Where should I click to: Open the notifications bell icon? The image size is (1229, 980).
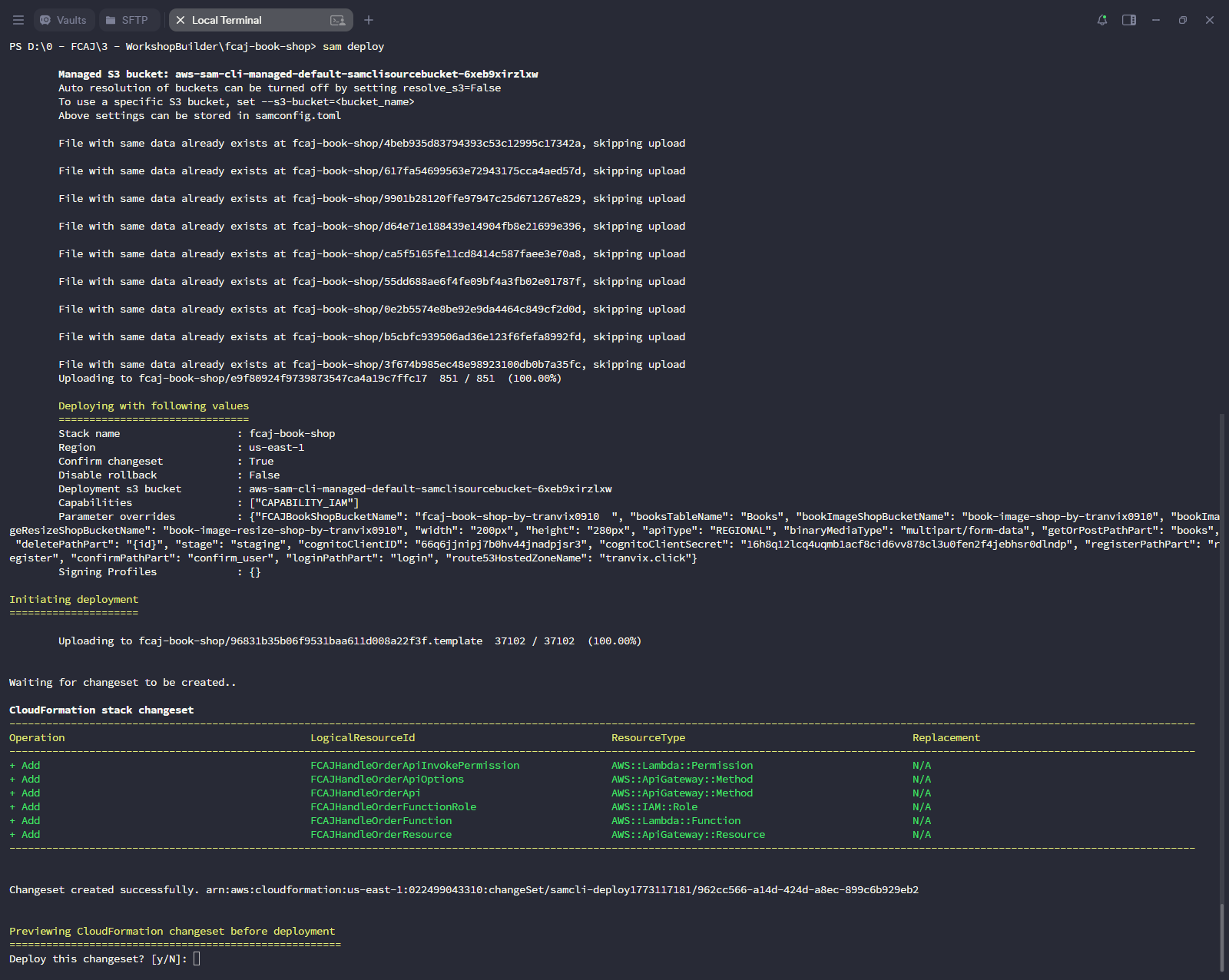[x=1102, y=20]
